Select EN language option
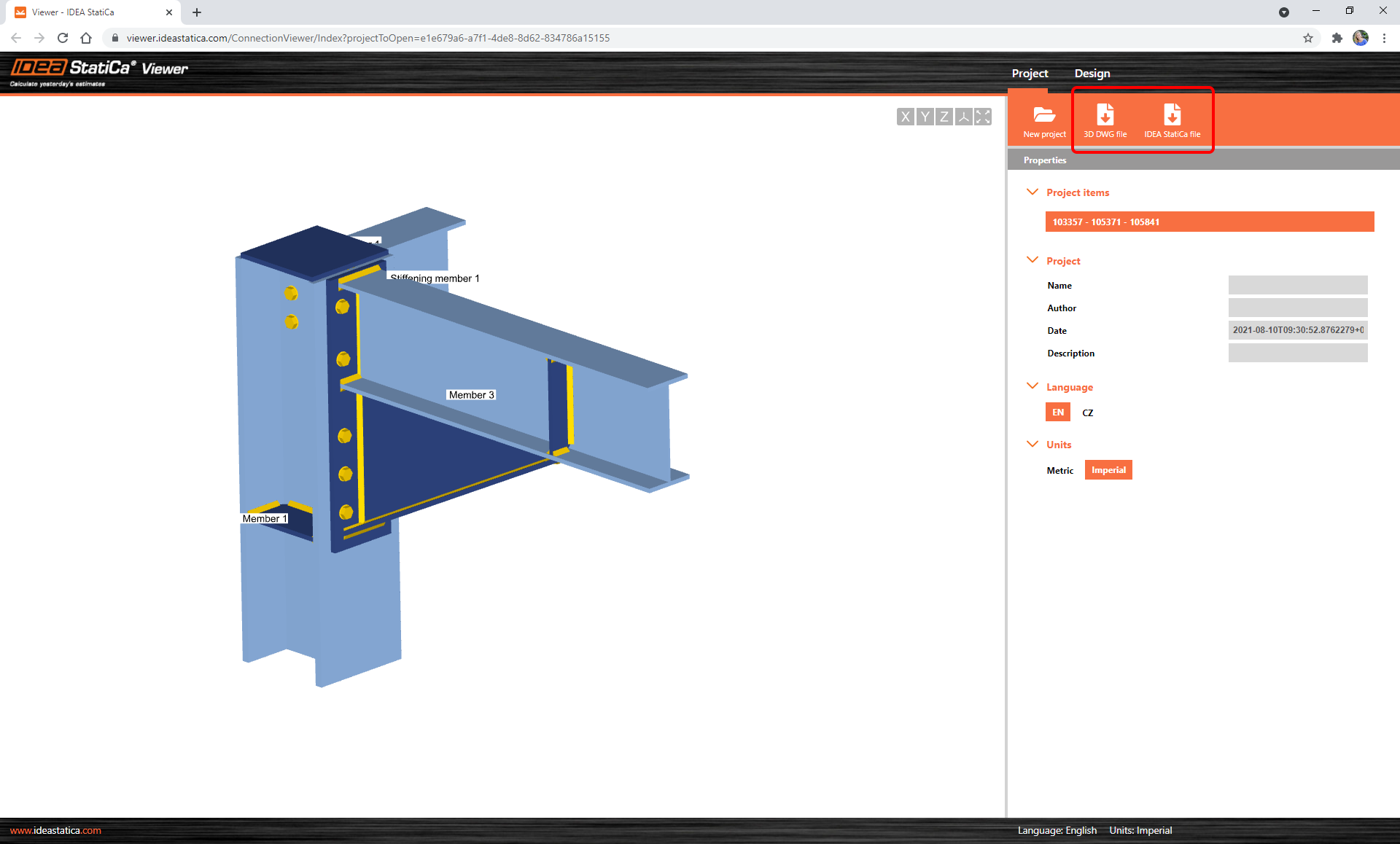This screenshot has height=844, width=1400. (x=1057, y=412)
